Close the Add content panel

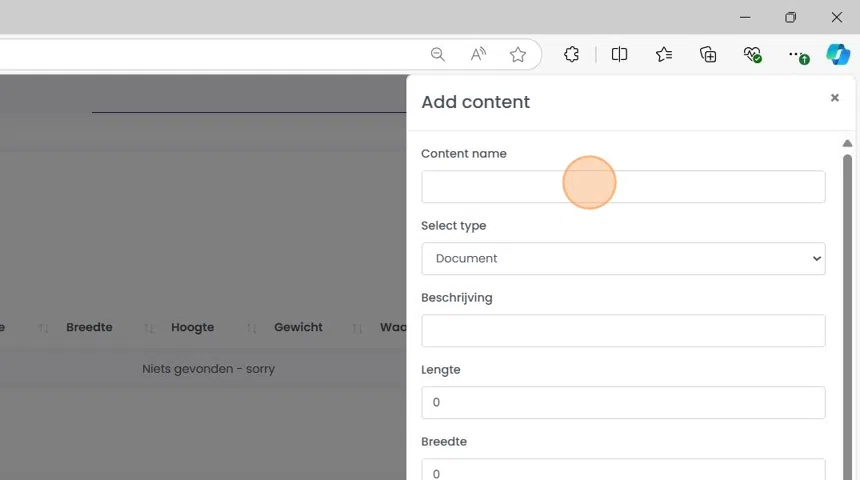835,98
